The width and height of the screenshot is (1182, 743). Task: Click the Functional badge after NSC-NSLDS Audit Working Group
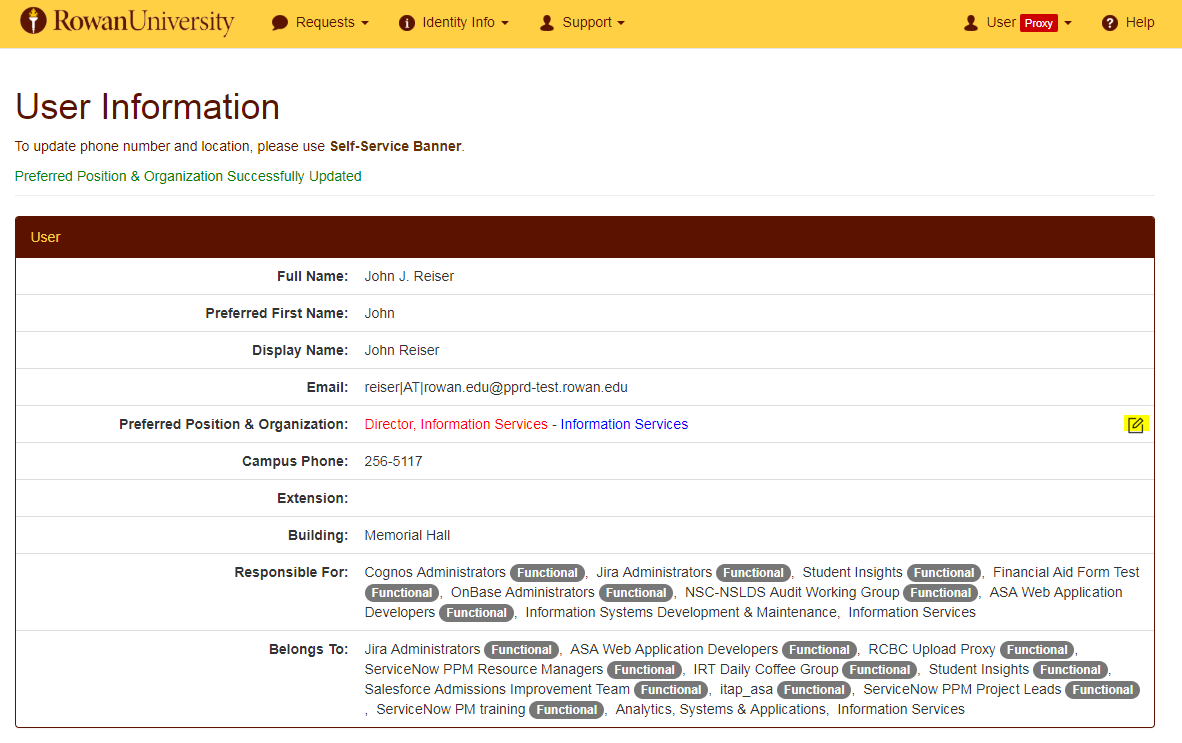point(941,593)
